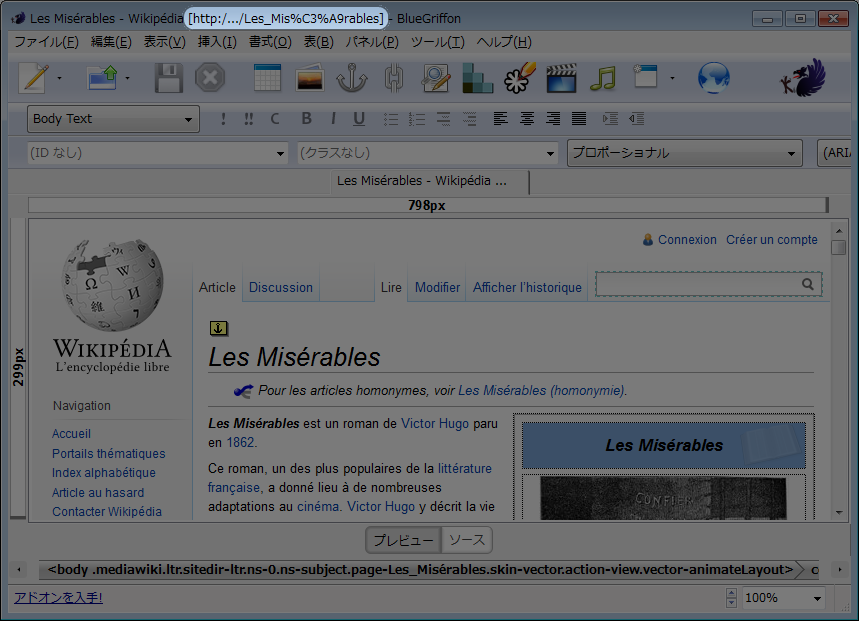Click the definition term icon
Screen dimensions: 859x621
point(443,119)
